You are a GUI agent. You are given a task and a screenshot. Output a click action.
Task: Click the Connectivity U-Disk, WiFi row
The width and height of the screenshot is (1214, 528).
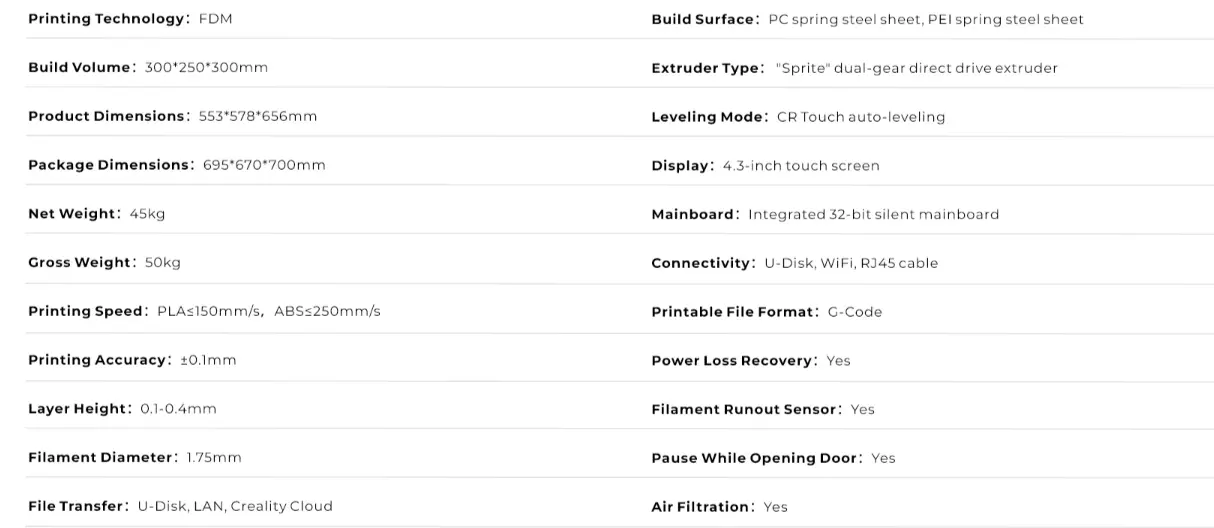[794, 263]
